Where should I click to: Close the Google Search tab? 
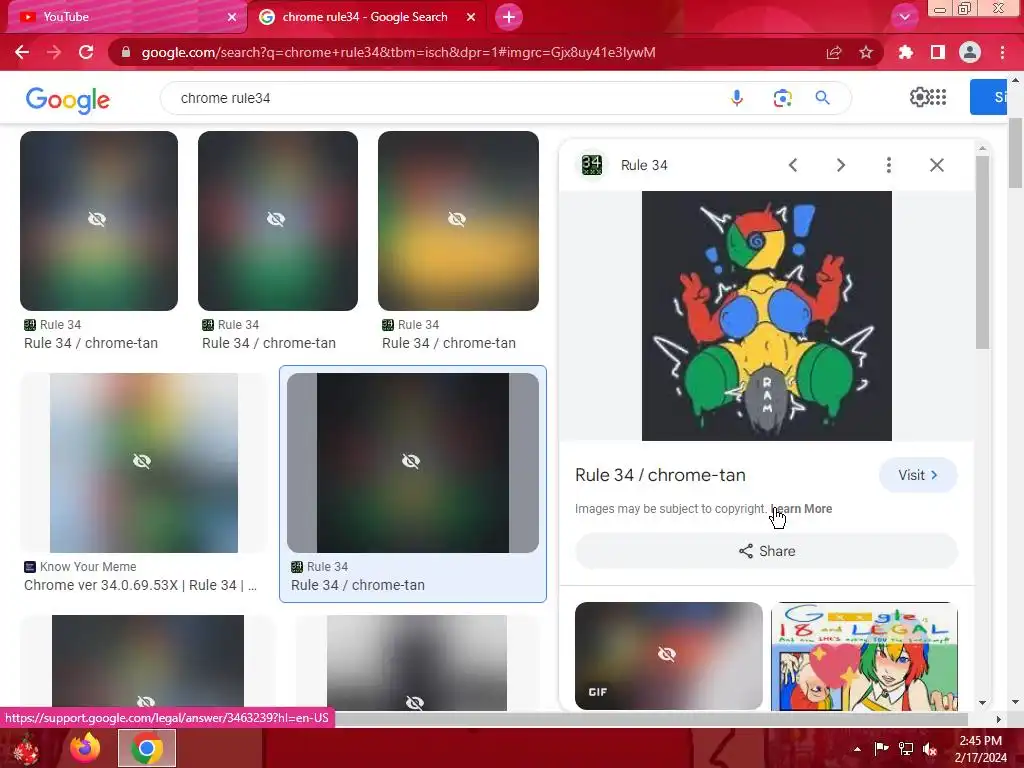coord(471,17)
